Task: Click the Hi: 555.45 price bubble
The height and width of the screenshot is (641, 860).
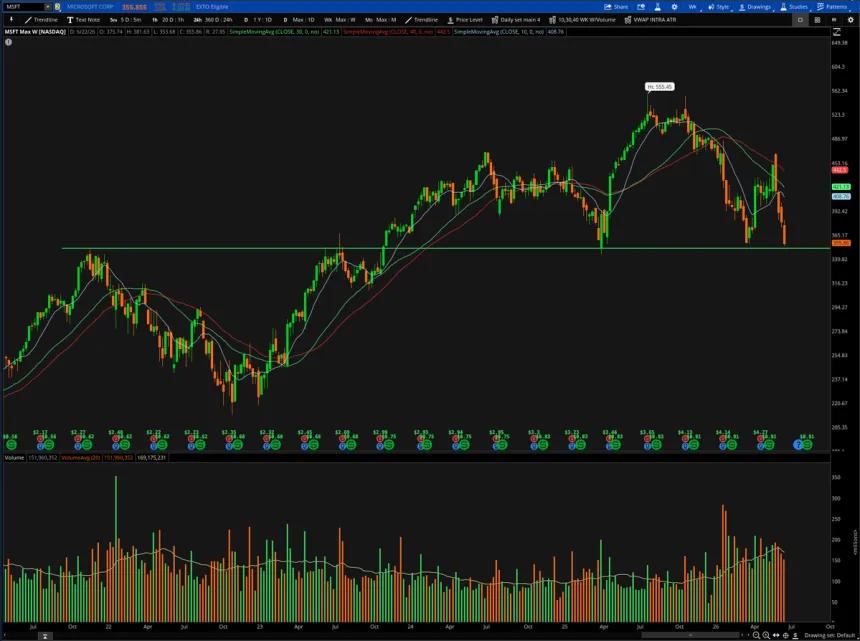Action: click(x=659, y=87)
